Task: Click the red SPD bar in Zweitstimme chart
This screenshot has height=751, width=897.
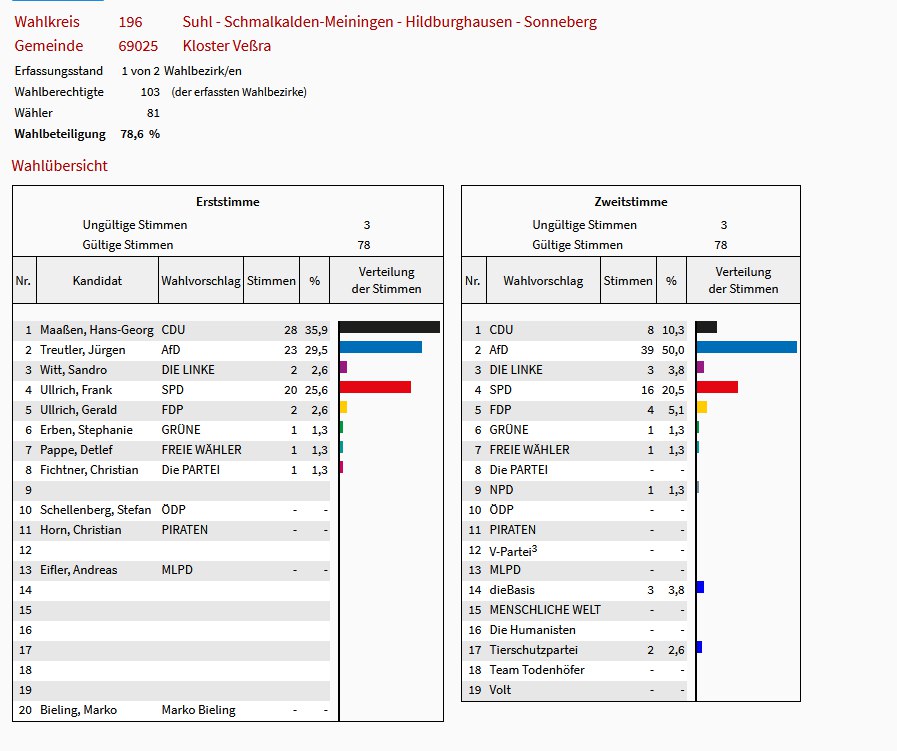Action: pos(717,387)
